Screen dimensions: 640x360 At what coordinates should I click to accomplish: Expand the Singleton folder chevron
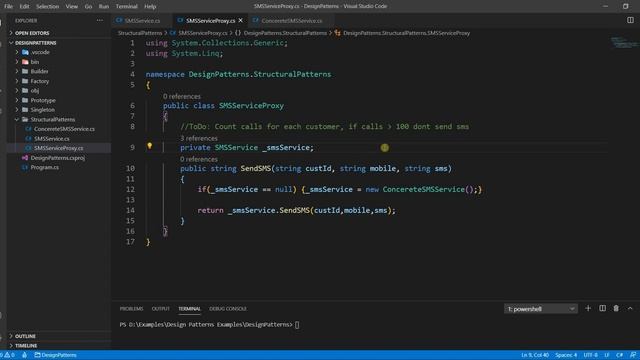click(17, 110)
